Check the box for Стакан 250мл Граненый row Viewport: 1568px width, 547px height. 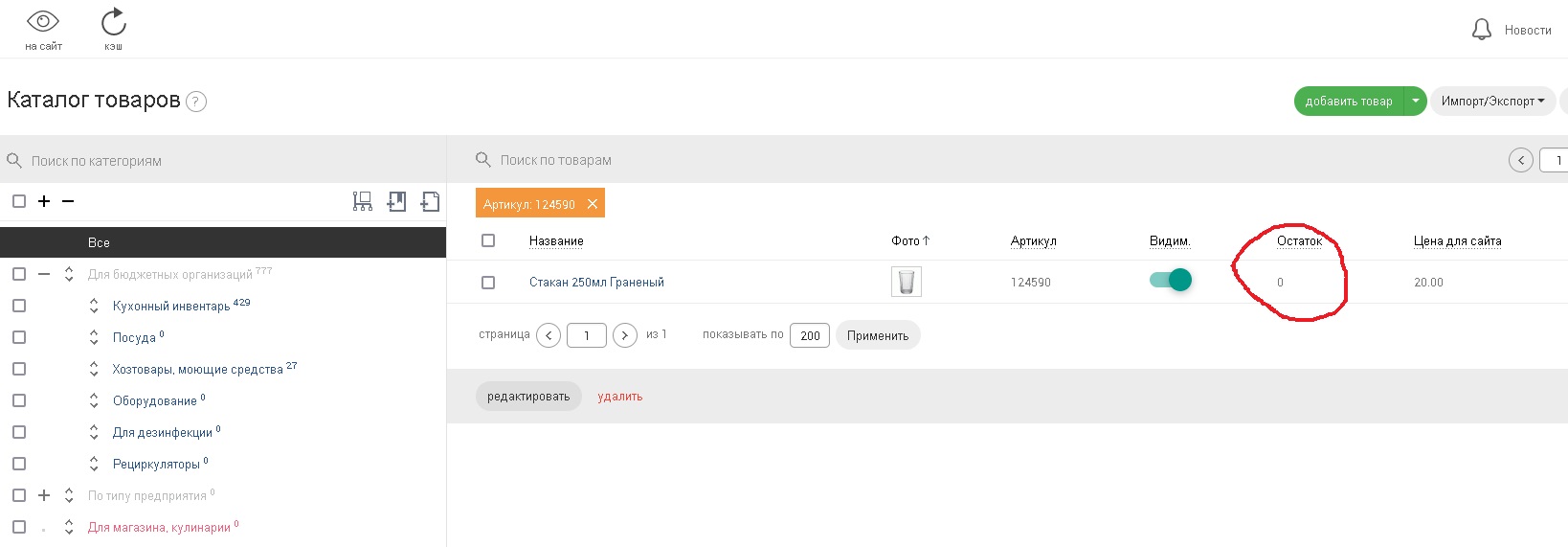(488, 283)
